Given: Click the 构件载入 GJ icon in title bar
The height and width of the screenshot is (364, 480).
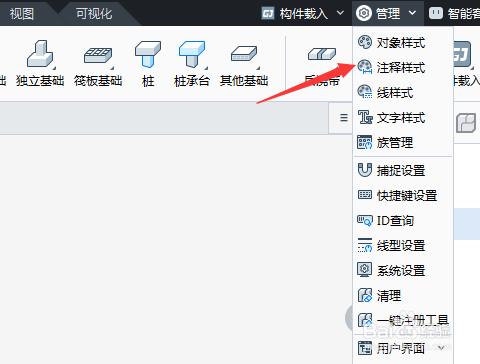Looking at the screenshot, I should click(268, 13).
